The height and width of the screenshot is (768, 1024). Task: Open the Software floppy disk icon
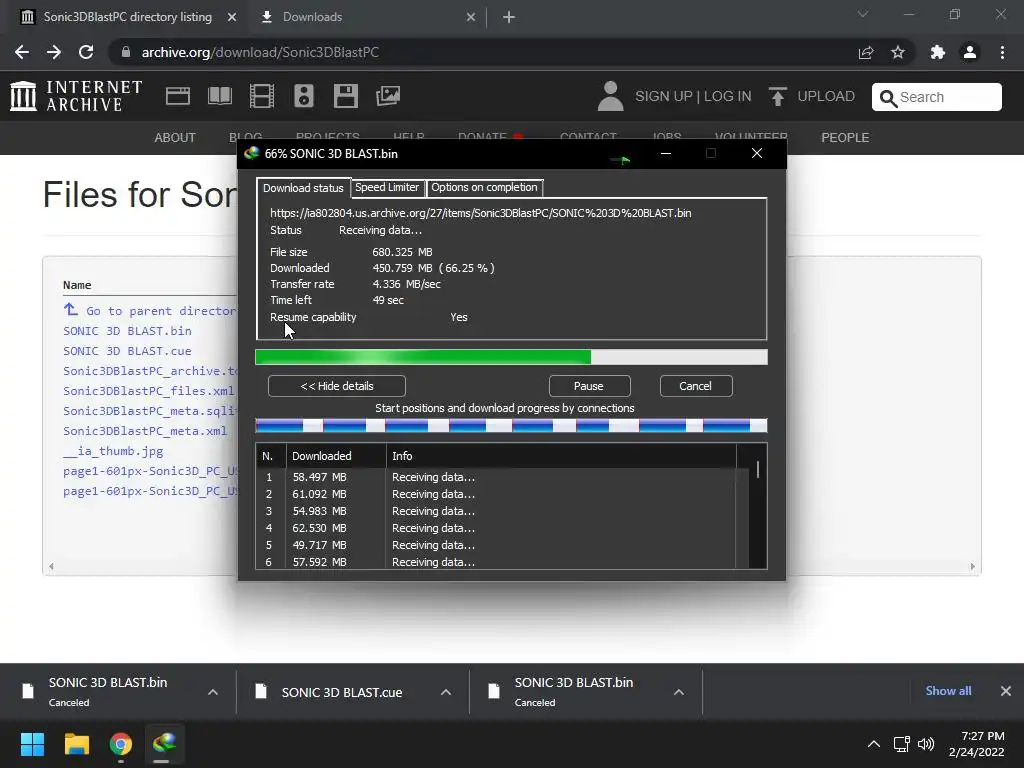tap(345, 96)
